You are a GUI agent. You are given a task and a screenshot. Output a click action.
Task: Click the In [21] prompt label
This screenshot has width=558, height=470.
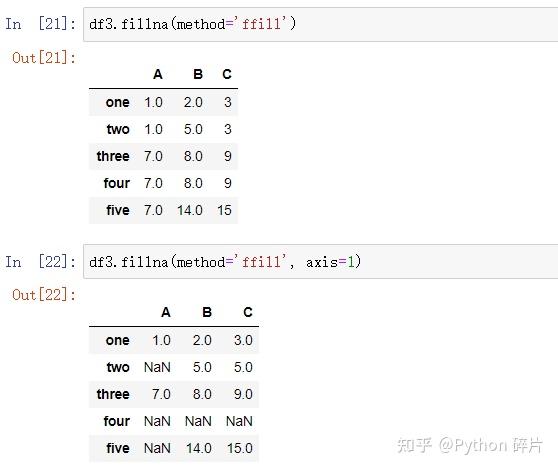point(41,24)
